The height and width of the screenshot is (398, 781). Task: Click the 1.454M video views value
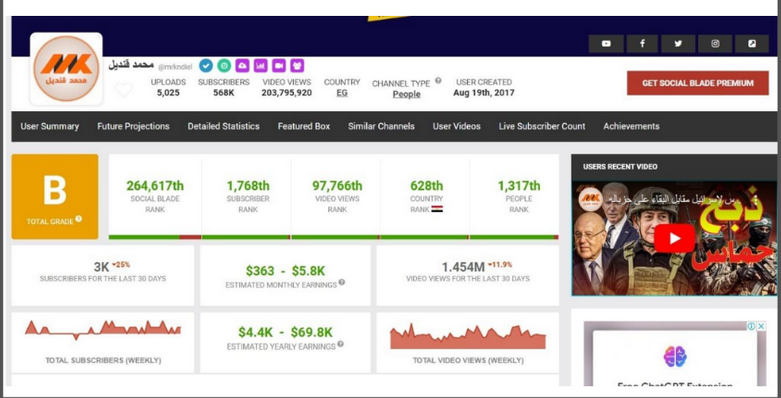(x=463, y=267)
